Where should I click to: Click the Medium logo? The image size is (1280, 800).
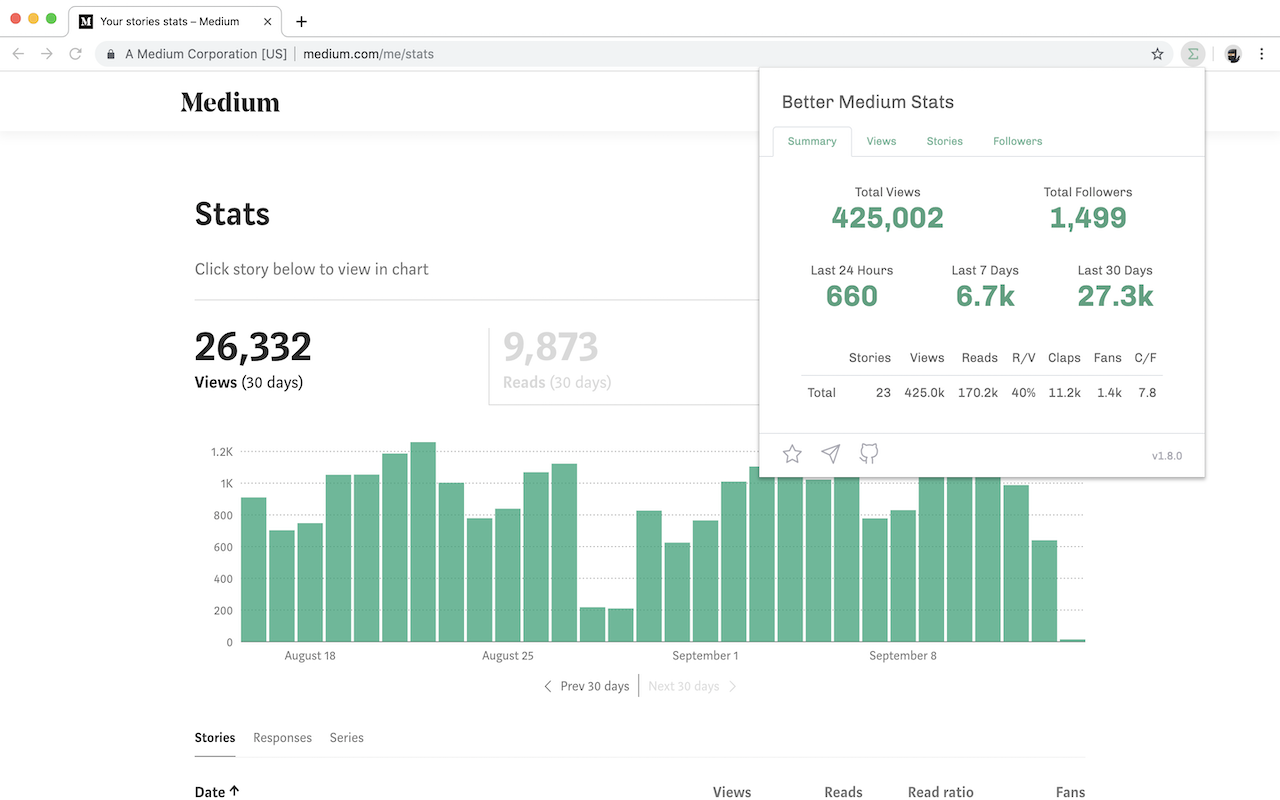click(x=230, y=102)
